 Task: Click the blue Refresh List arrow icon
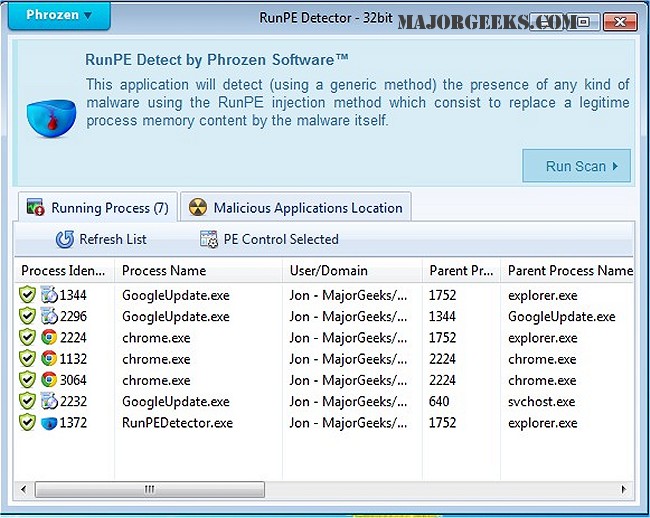pos(65,239)
